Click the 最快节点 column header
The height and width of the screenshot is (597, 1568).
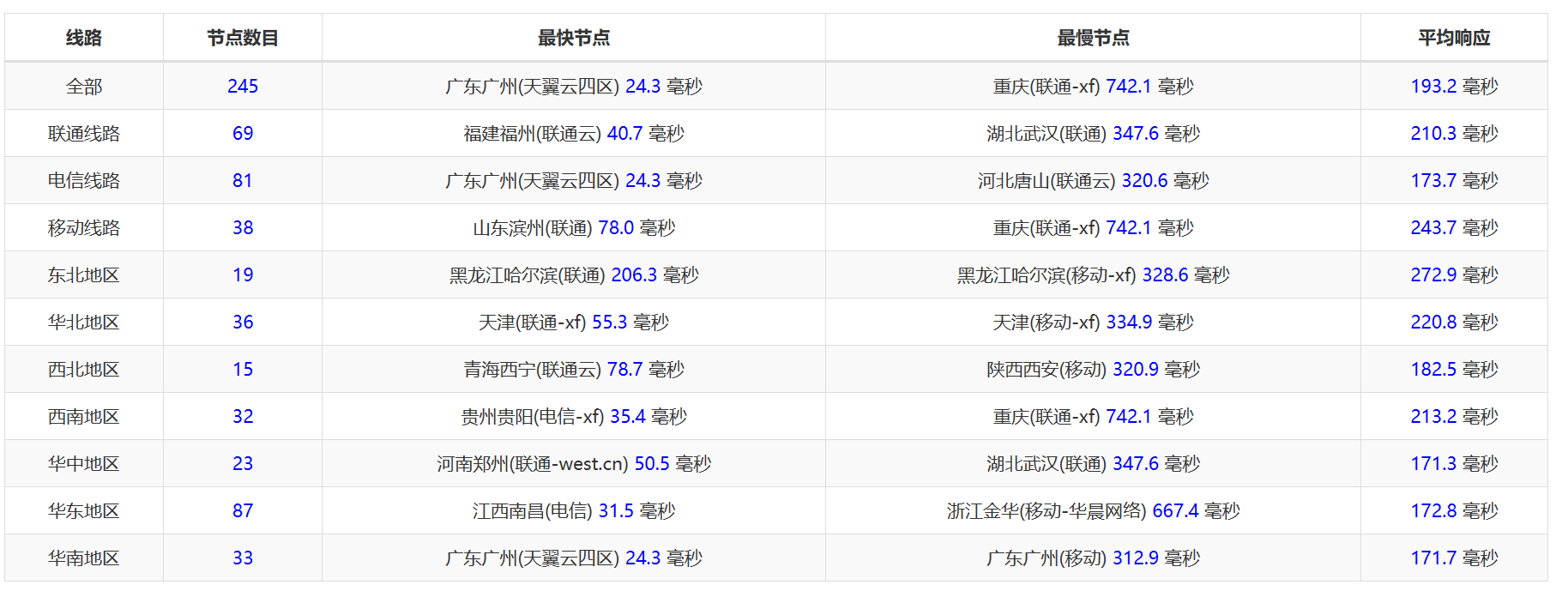tap(574, 38)
